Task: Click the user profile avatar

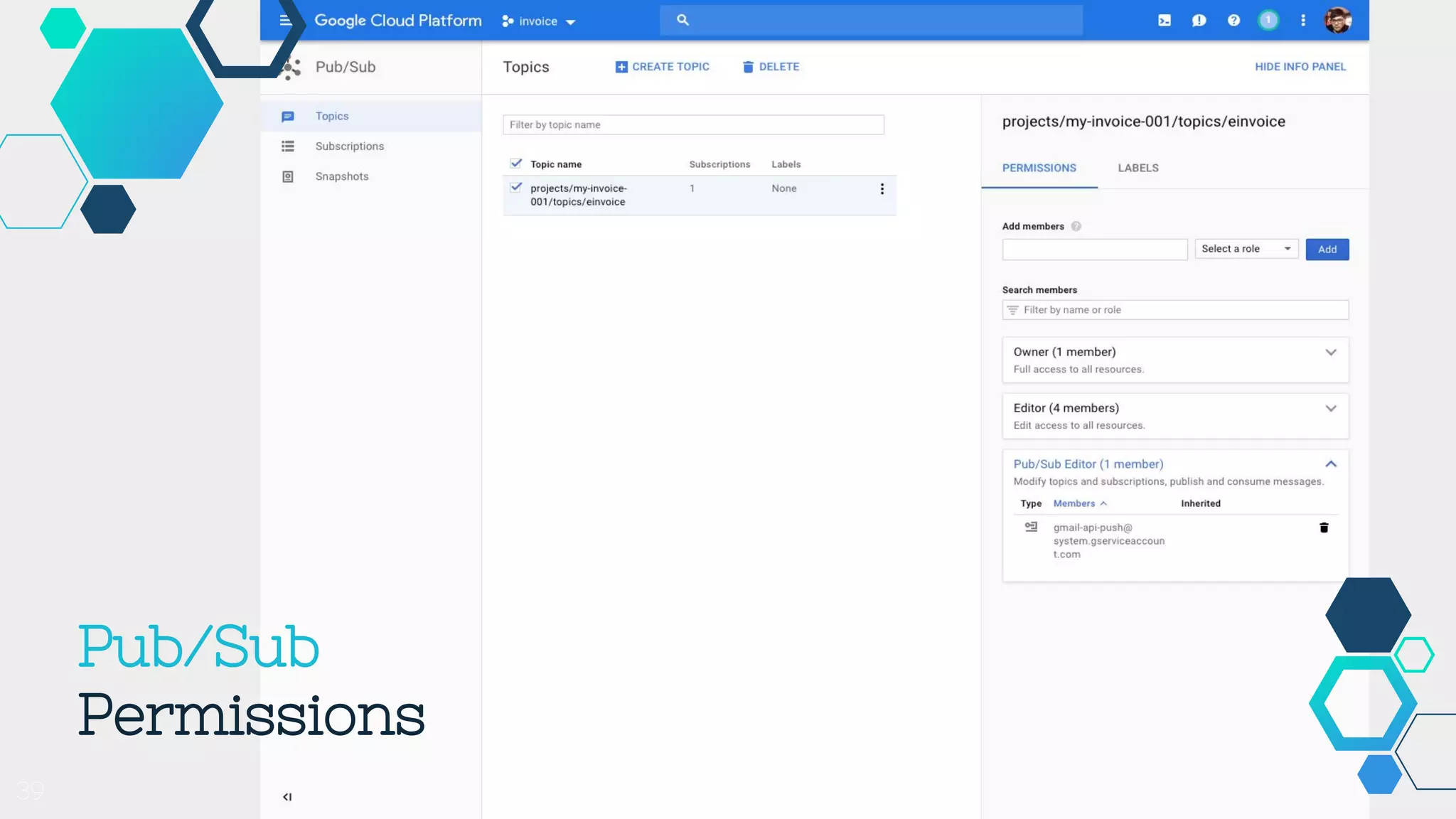Action: pyautogui.click(x=1337, y=21)
